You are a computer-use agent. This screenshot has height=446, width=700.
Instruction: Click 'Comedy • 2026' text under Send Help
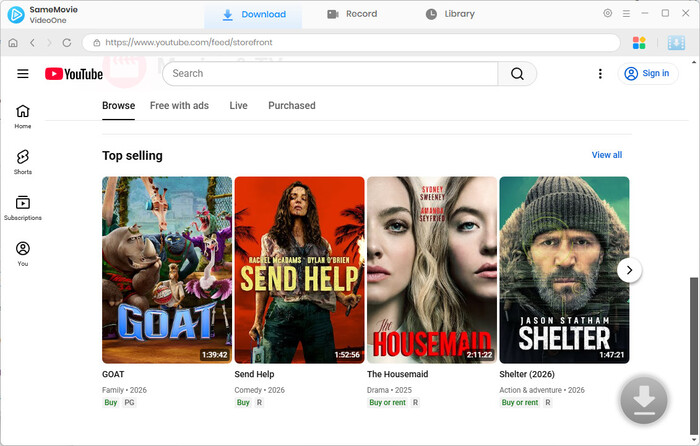click(x=260, y=390)
